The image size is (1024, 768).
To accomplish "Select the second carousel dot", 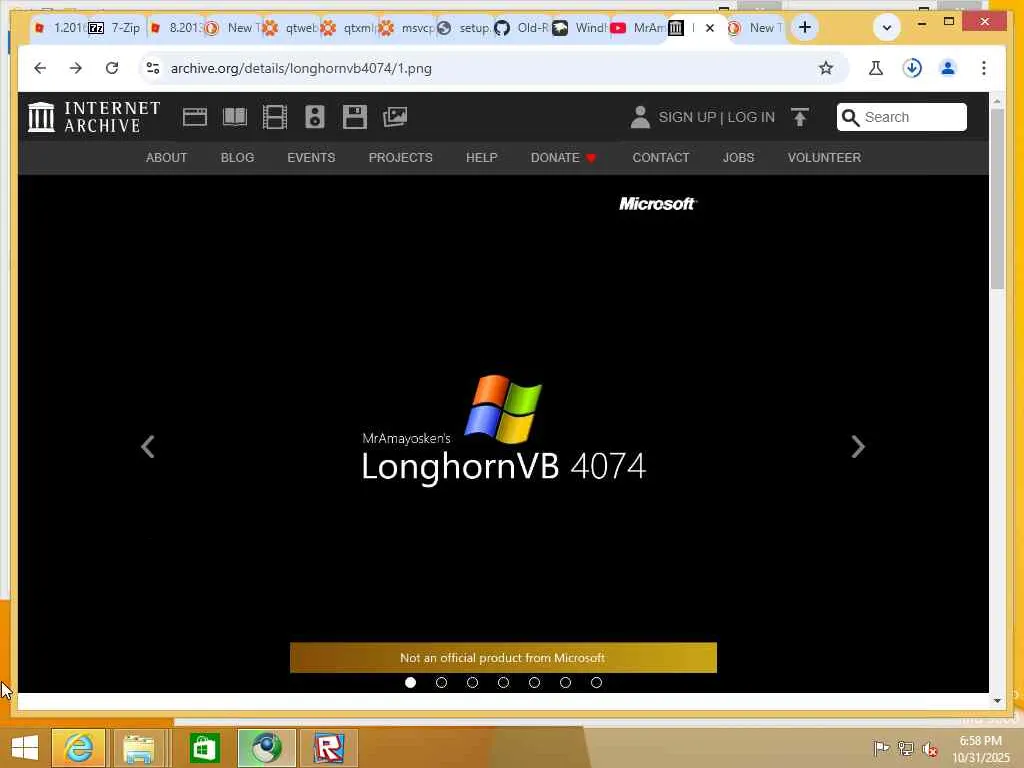I will coord(441,682).
